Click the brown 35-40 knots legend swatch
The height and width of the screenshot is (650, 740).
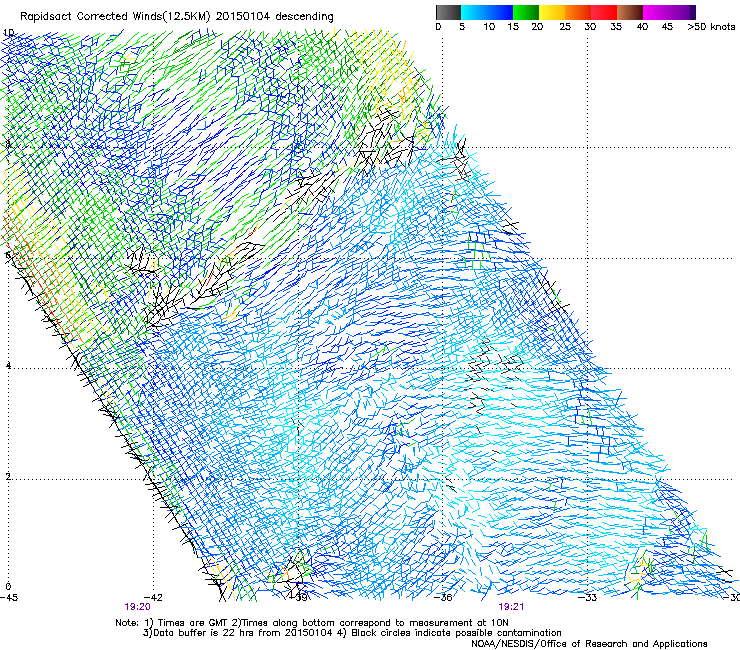pos(630,12)
